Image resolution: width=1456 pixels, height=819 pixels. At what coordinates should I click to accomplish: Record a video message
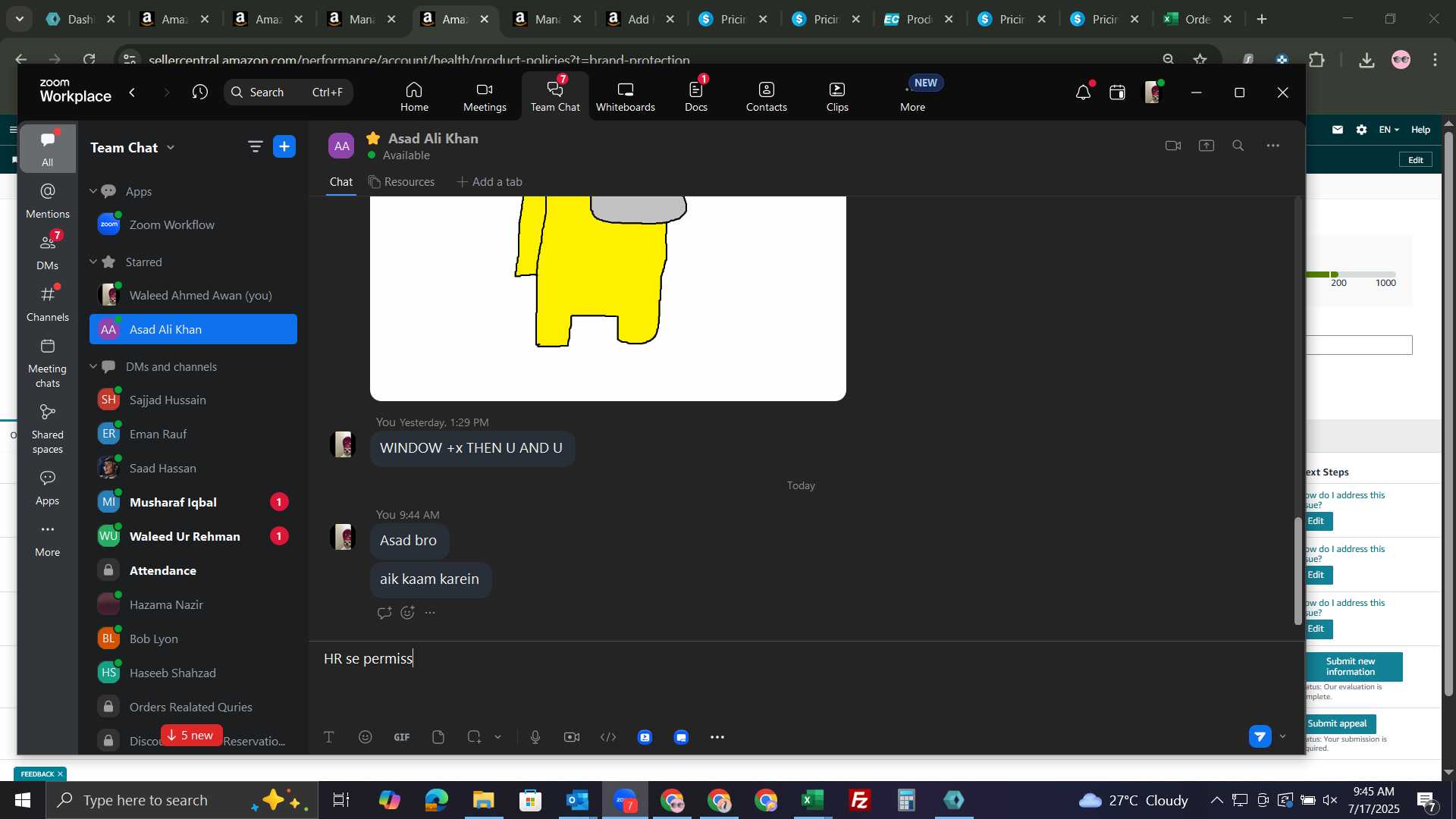pyautogui.click(x=572, y=737)
